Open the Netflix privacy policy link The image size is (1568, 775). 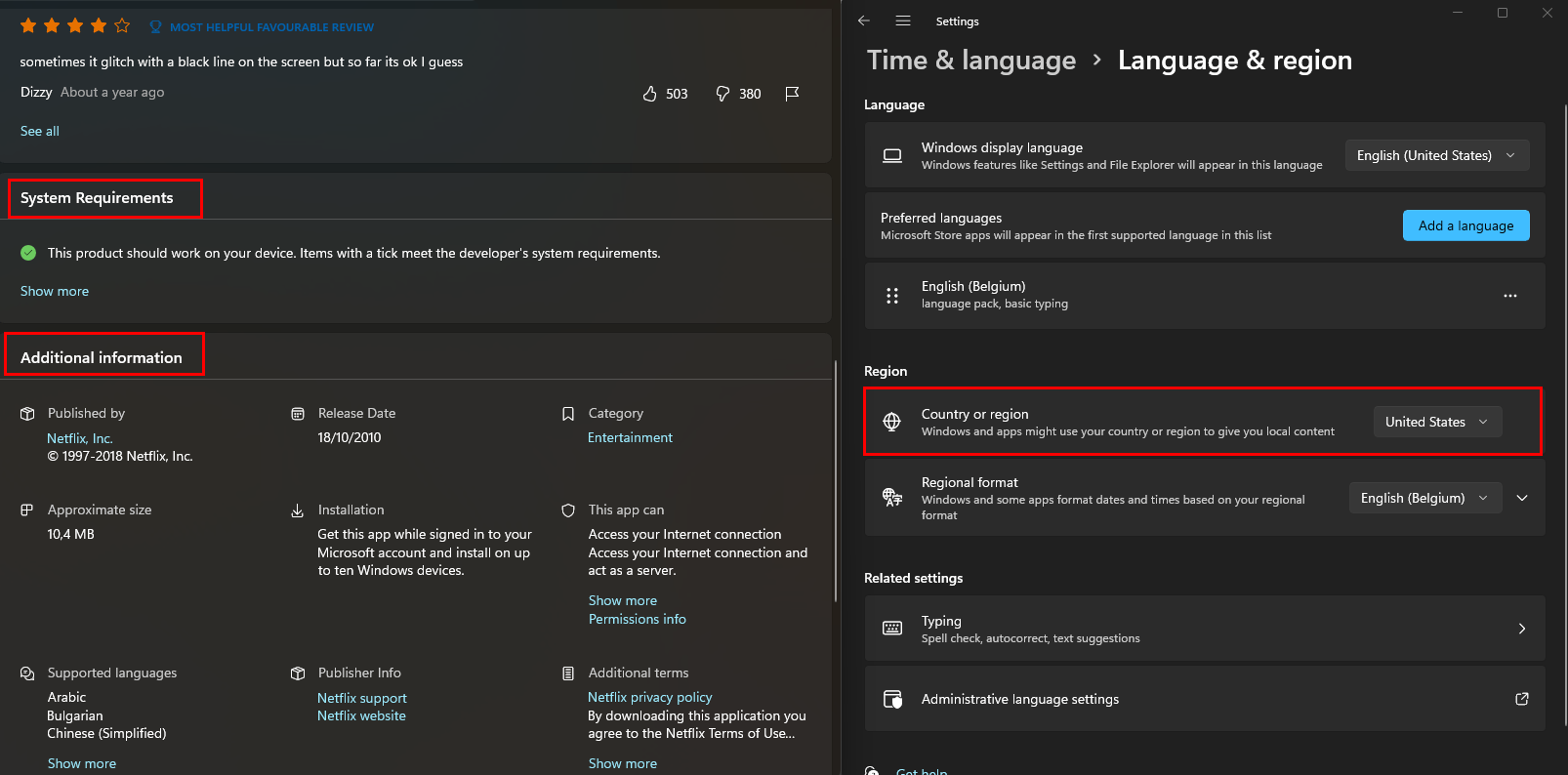[650, 697]
